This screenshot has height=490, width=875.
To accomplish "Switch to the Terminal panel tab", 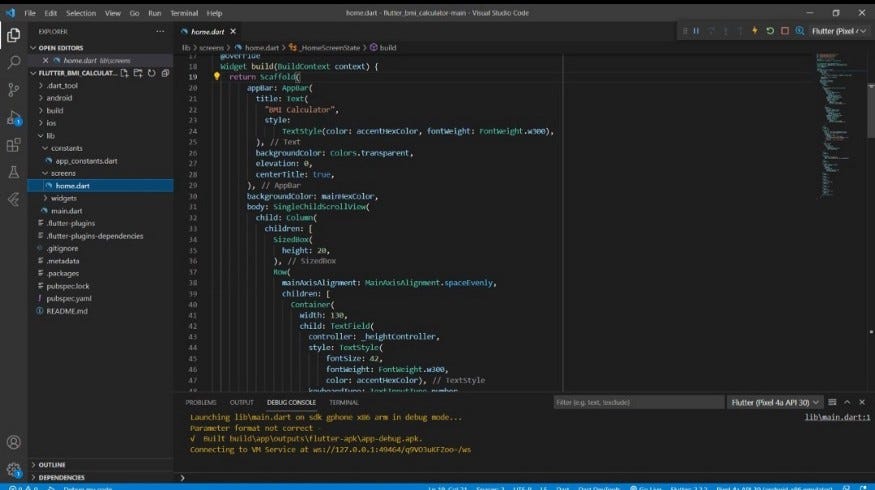I will (x=344, y=402).
